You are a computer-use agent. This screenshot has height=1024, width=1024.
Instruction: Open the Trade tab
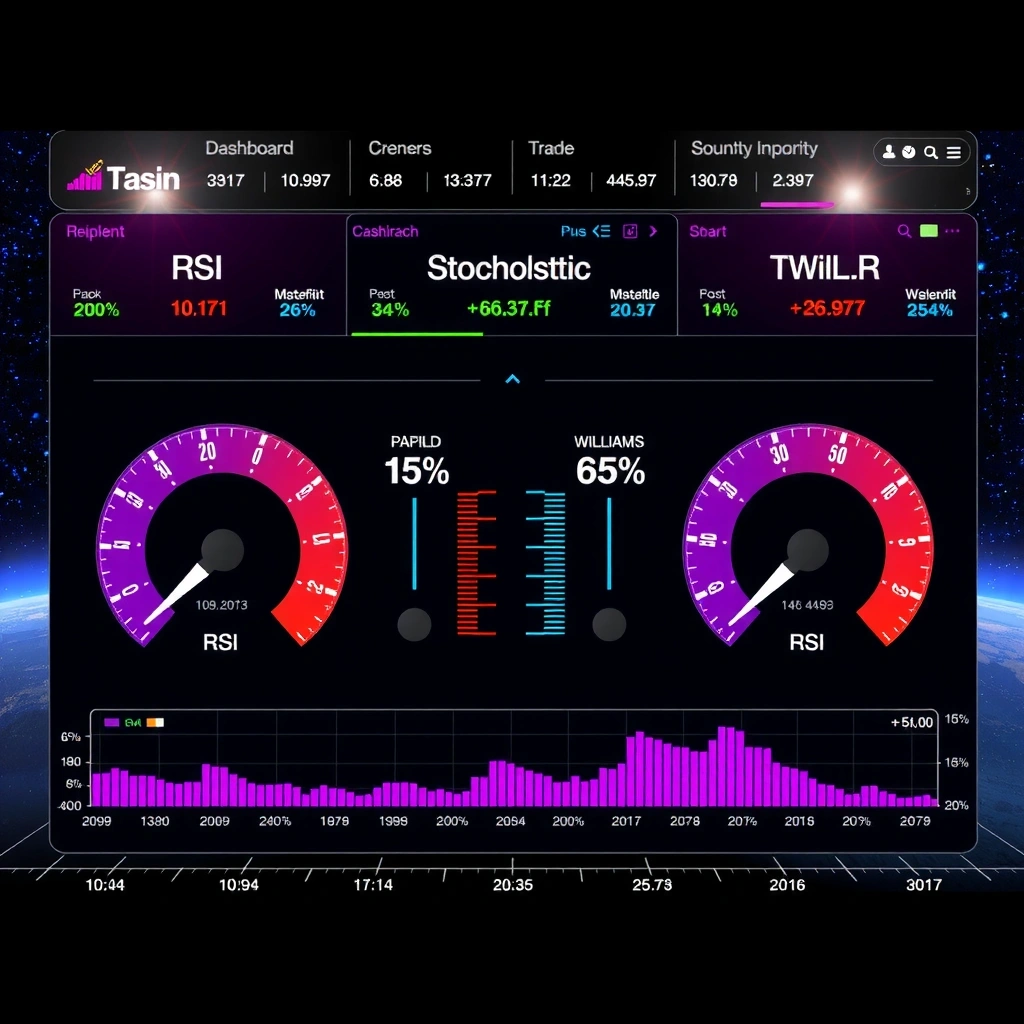(x=551, y=148)
